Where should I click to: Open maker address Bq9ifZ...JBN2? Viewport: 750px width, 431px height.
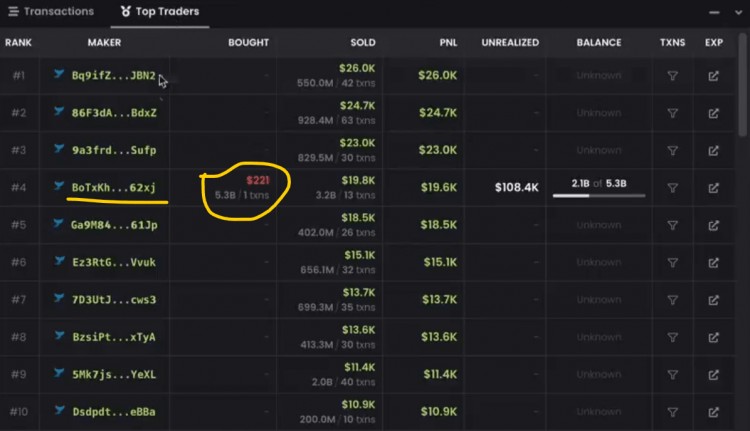click(x=113, y=76)
